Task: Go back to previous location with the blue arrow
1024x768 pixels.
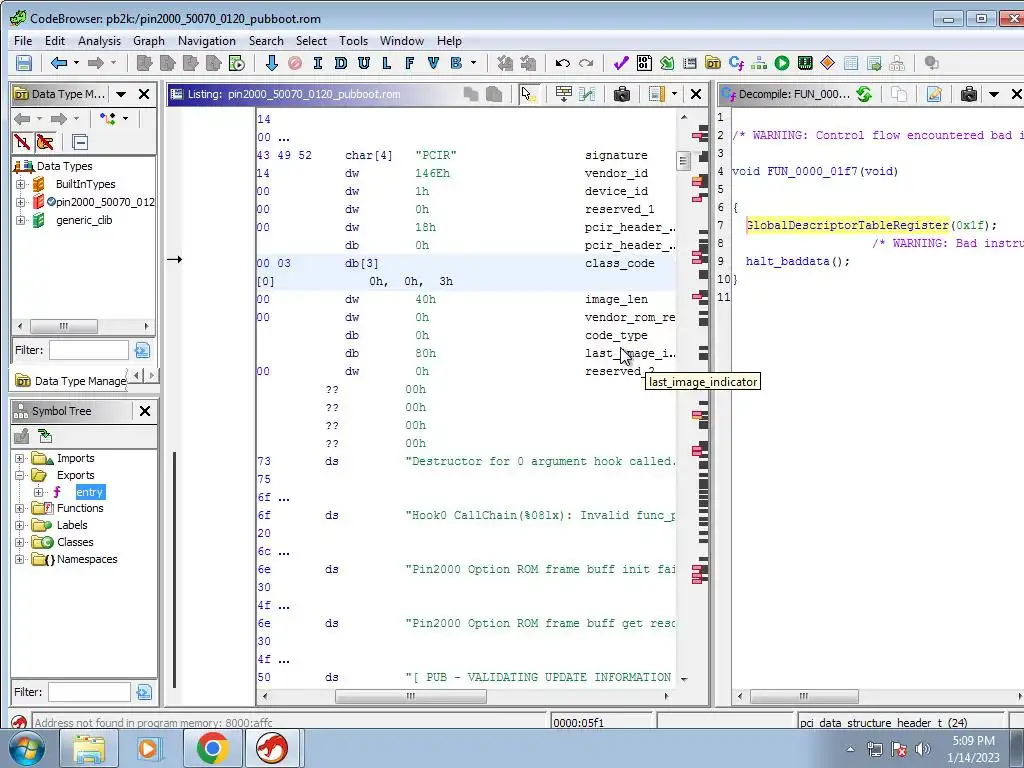Action: tap(59, 63)
